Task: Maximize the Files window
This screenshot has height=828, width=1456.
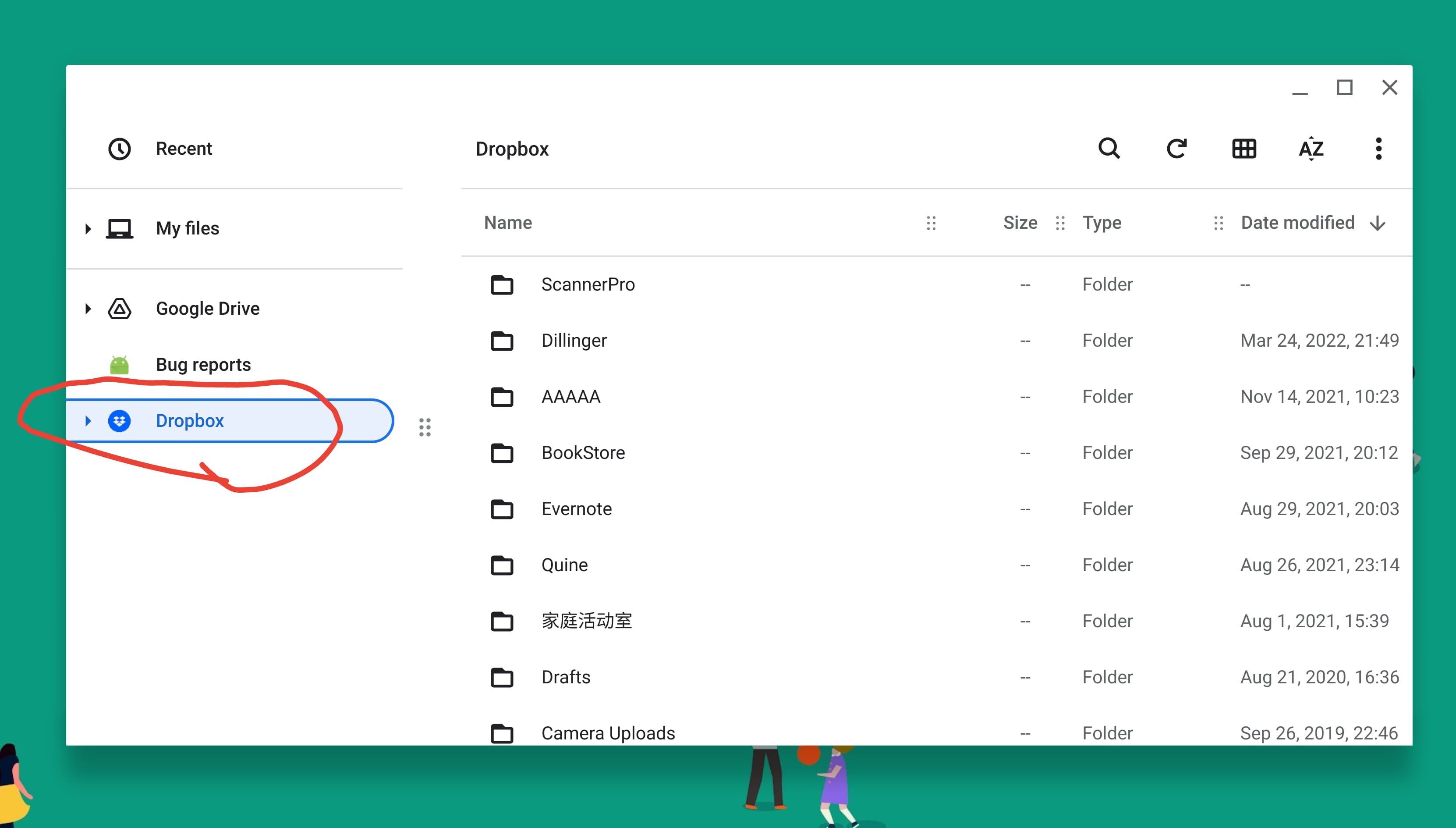Action: 1344,88
